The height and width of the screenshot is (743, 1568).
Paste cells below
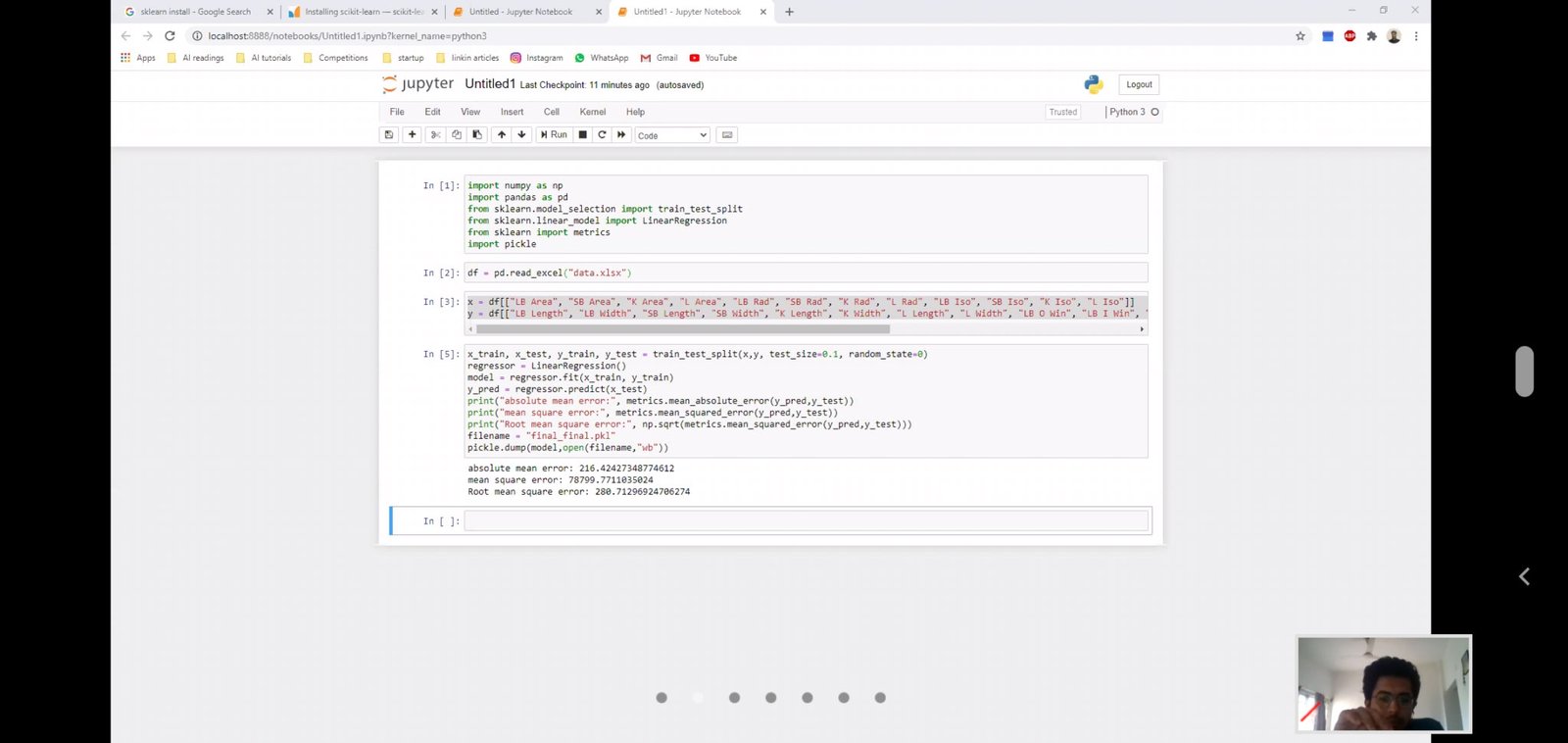(477, 135)
